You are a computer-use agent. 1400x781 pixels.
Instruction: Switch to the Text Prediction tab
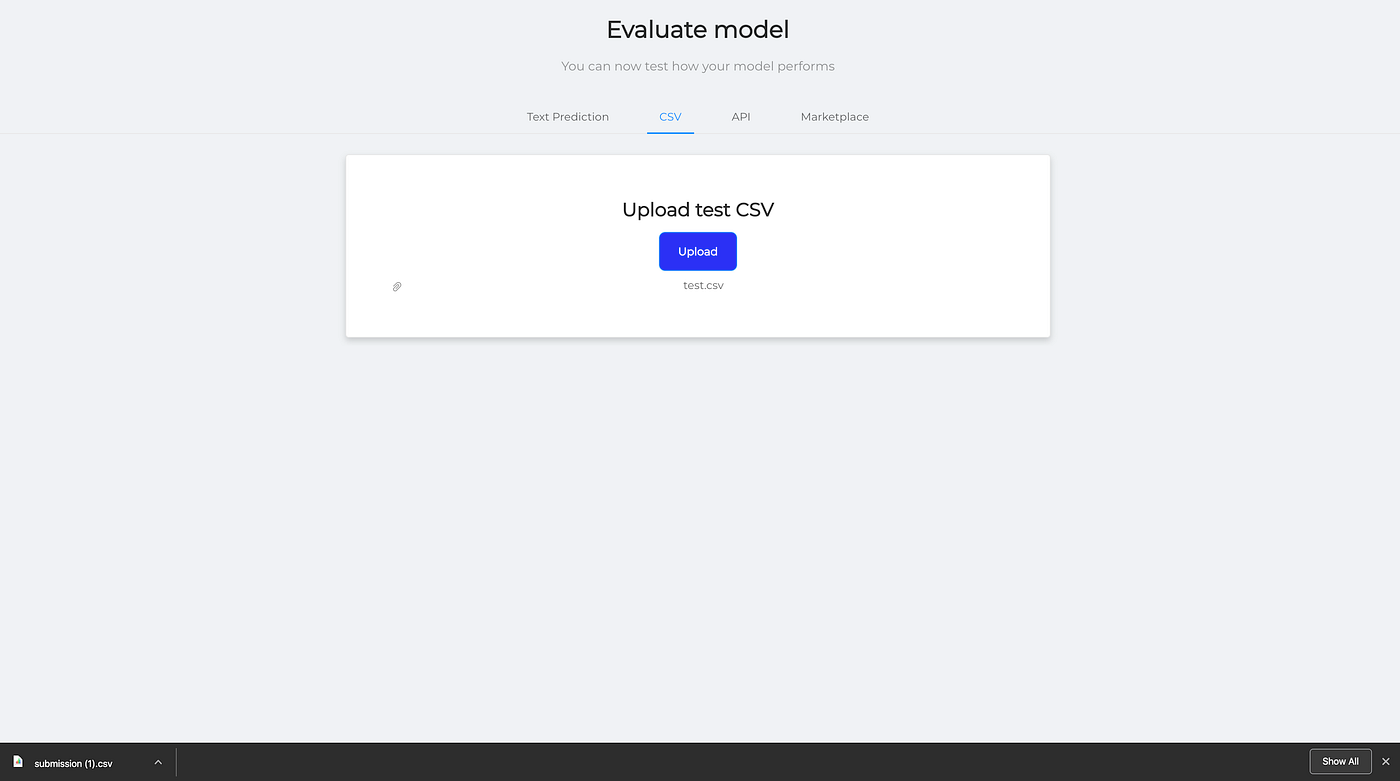(x=567, y=116)
